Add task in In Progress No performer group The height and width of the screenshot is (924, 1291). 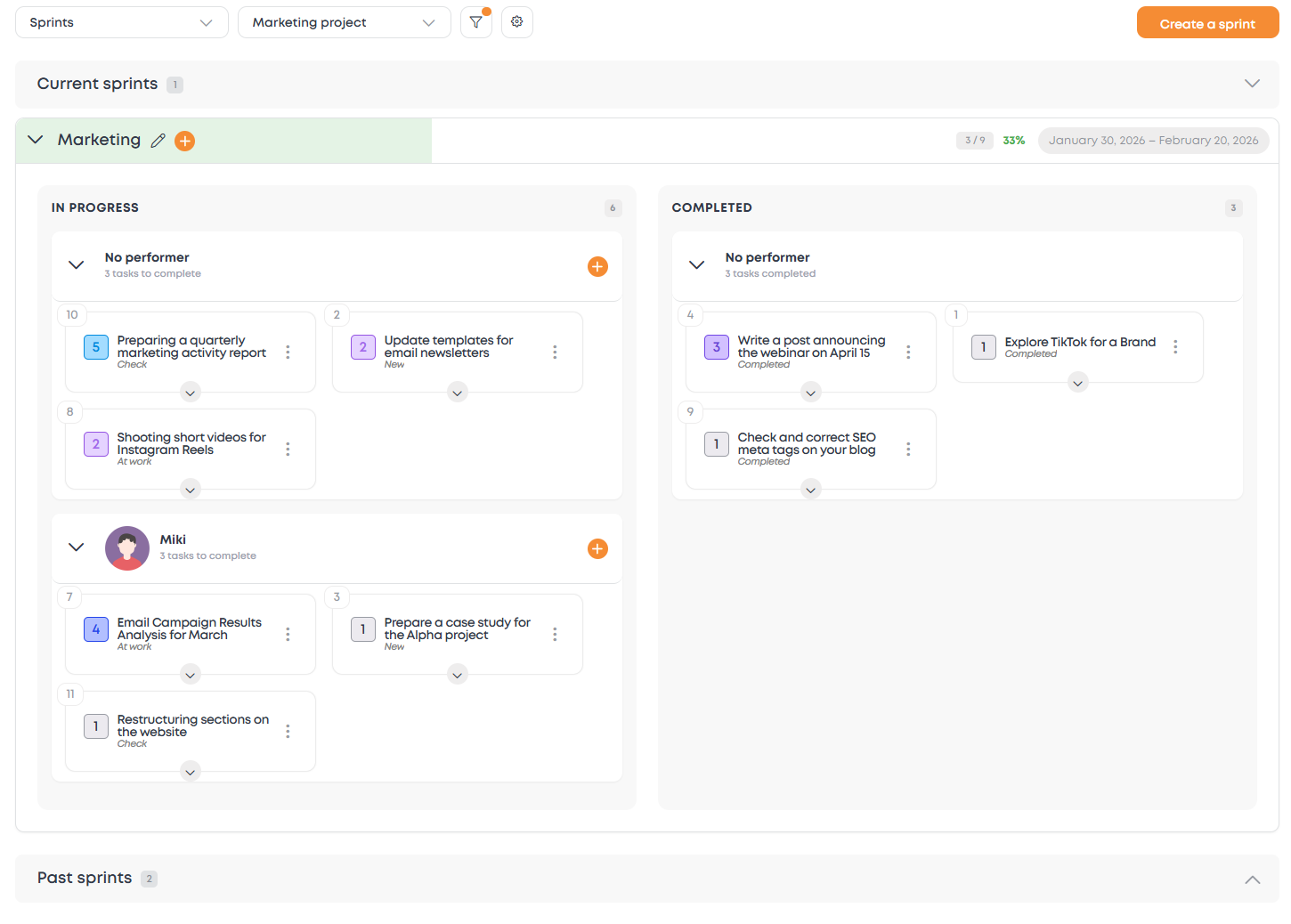click(x=597, y=266)
